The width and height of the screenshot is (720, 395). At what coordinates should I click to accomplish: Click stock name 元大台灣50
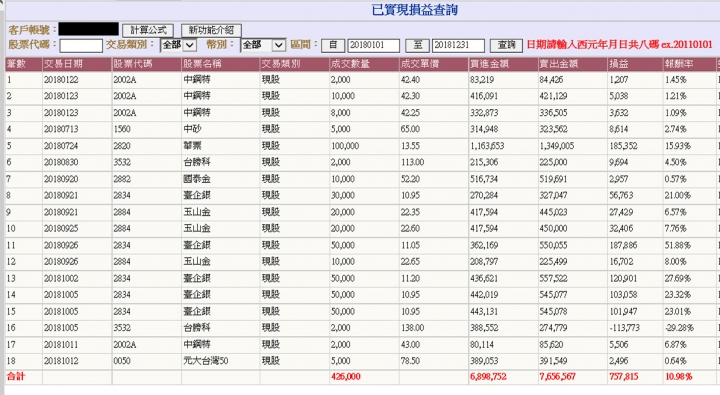click(206, 361)
